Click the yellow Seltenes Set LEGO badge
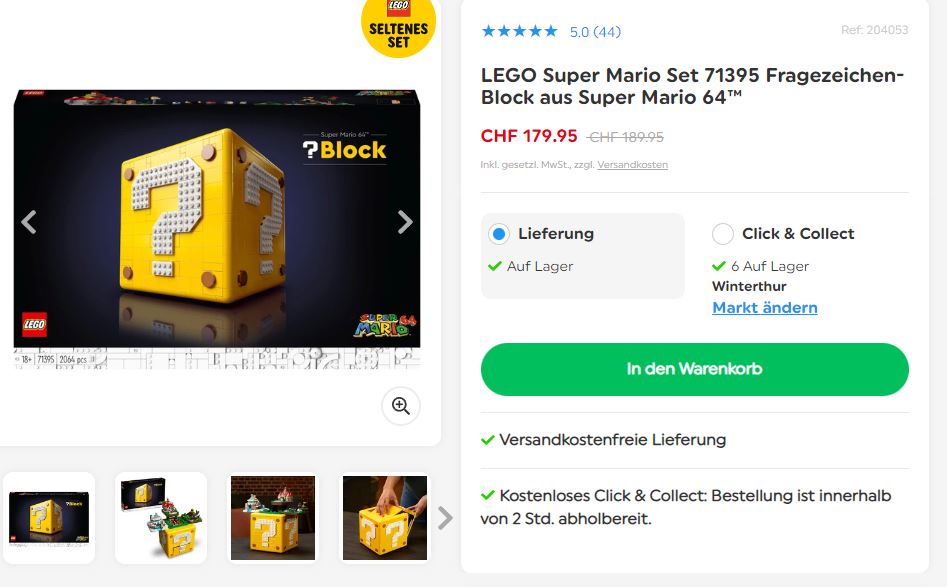Screen dimensions: 947x587 pos(399,27)
